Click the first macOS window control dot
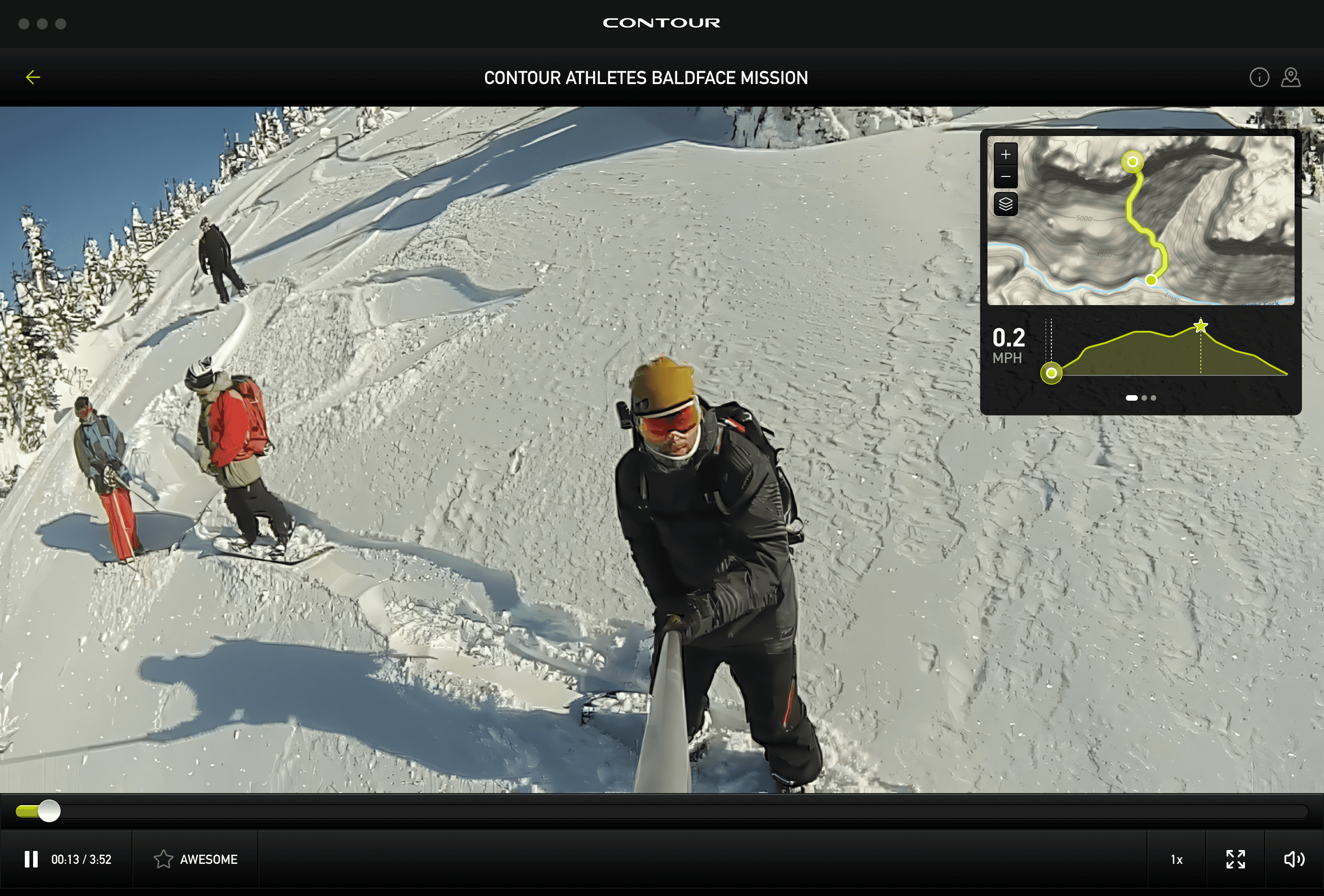 (24, 23)
